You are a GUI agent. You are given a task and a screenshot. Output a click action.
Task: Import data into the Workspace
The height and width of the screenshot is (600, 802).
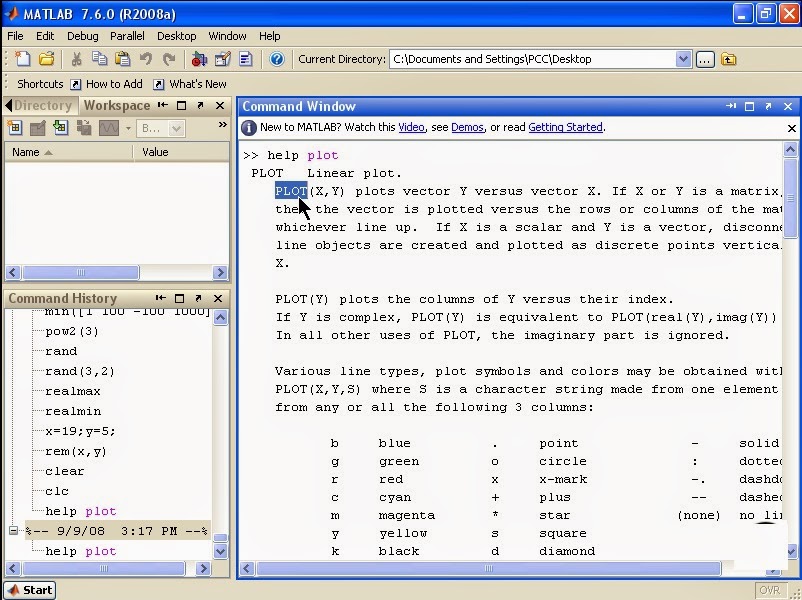[60, 128]
